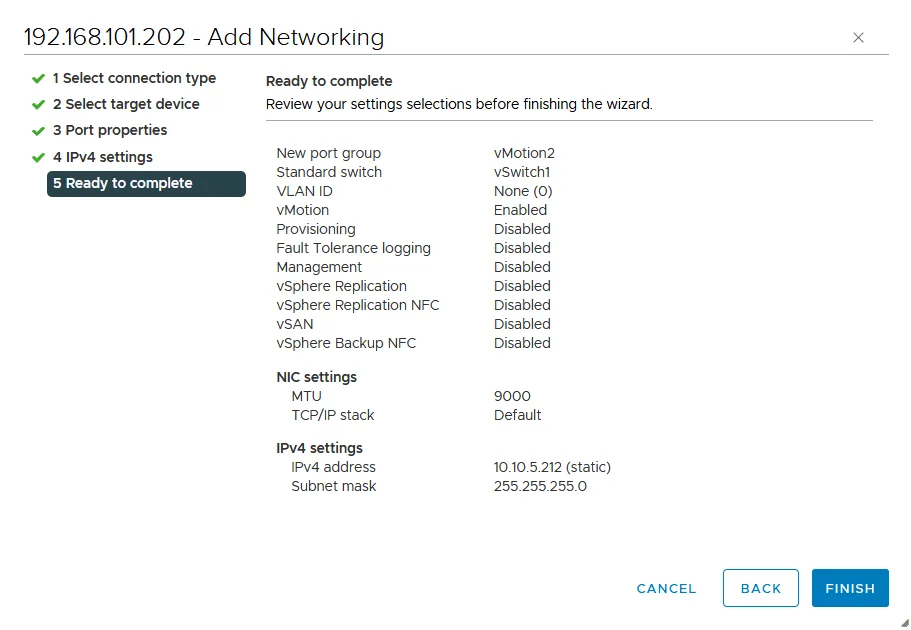911x630 pixels.
Task: Click the VLAN ID None (0) value
Action: click(523, 191)
